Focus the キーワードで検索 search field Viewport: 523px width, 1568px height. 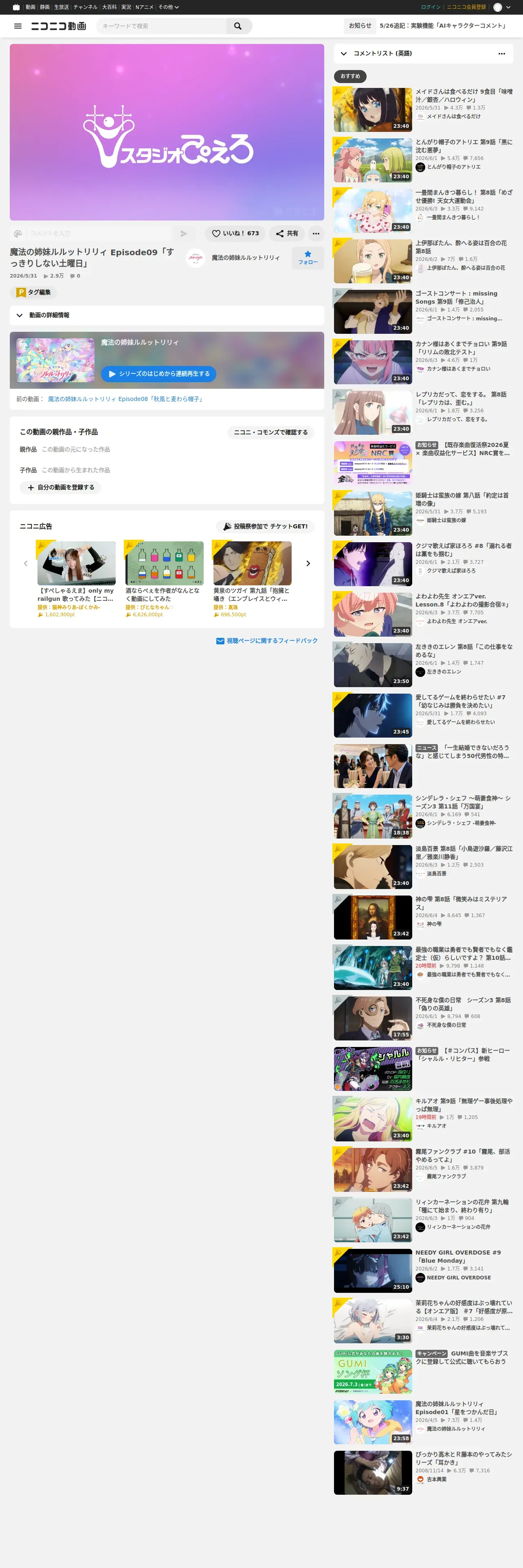(x=161, y=26)
